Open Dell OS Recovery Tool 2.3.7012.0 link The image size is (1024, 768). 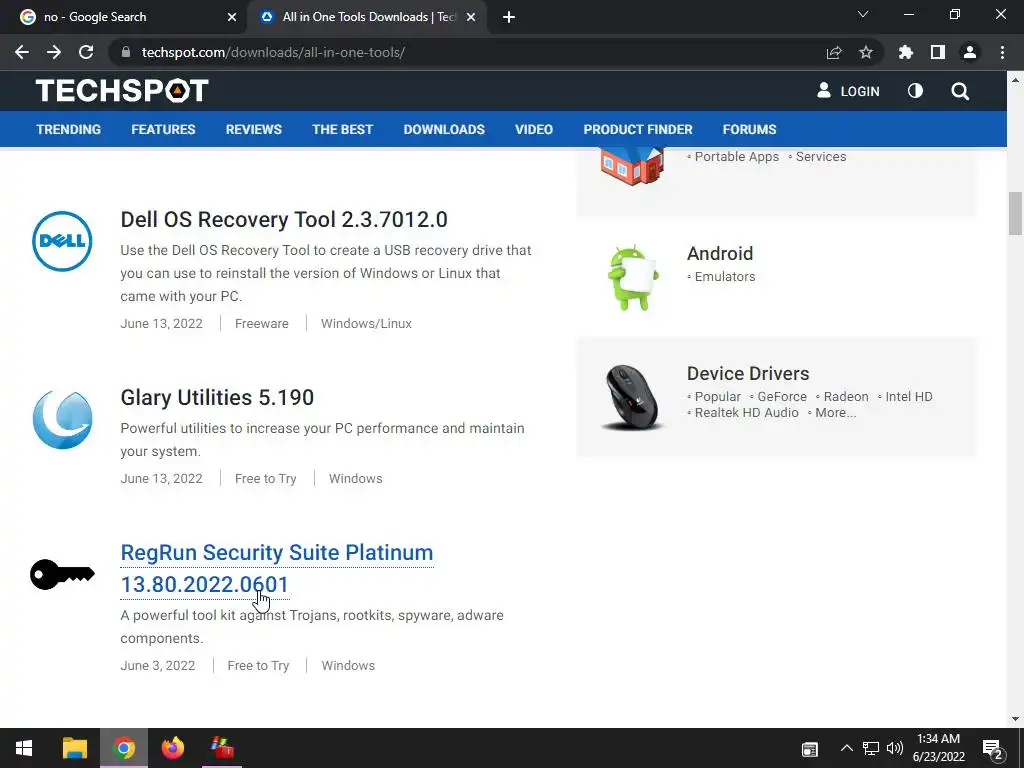[284, 219]
